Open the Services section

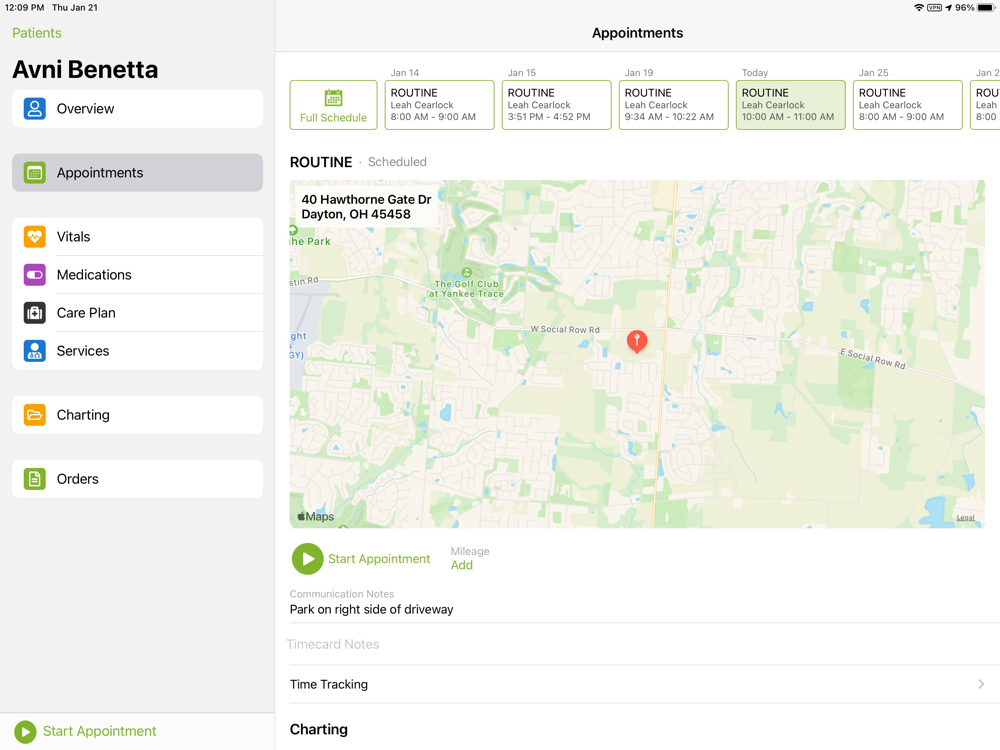[137, 351]
